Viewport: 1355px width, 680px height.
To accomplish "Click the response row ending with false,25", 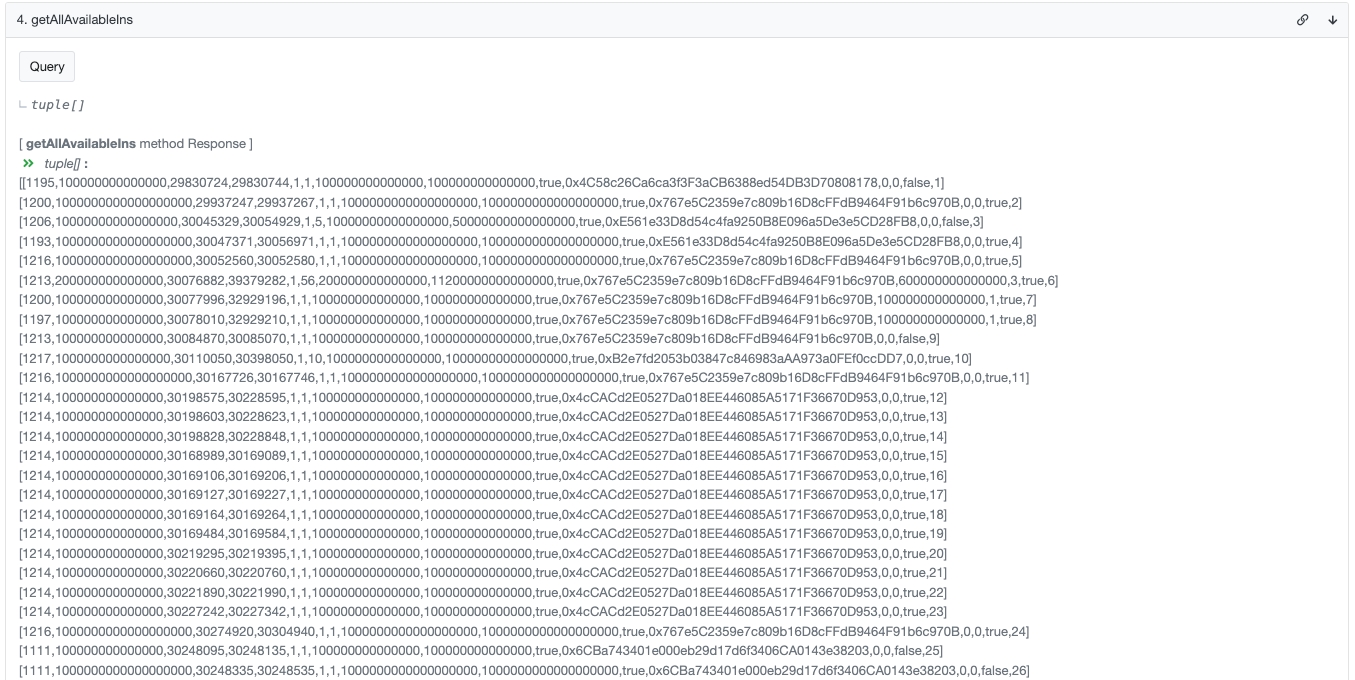I will [x=482, y=651].
